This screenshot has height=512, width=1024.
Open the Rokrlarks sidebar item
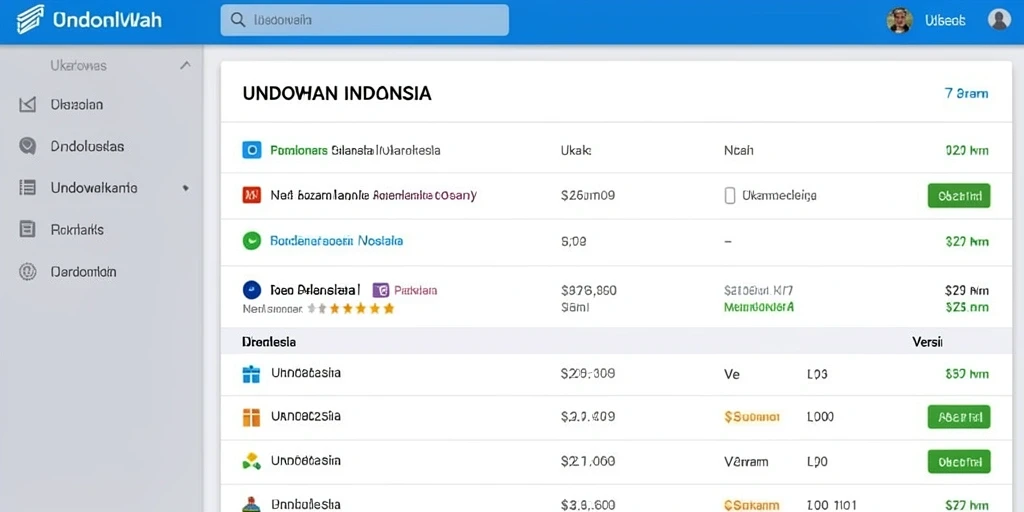(x=76, y=230)
